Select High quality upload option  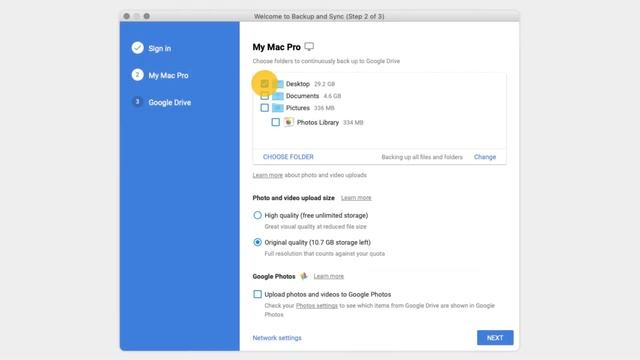pos(257,215)
